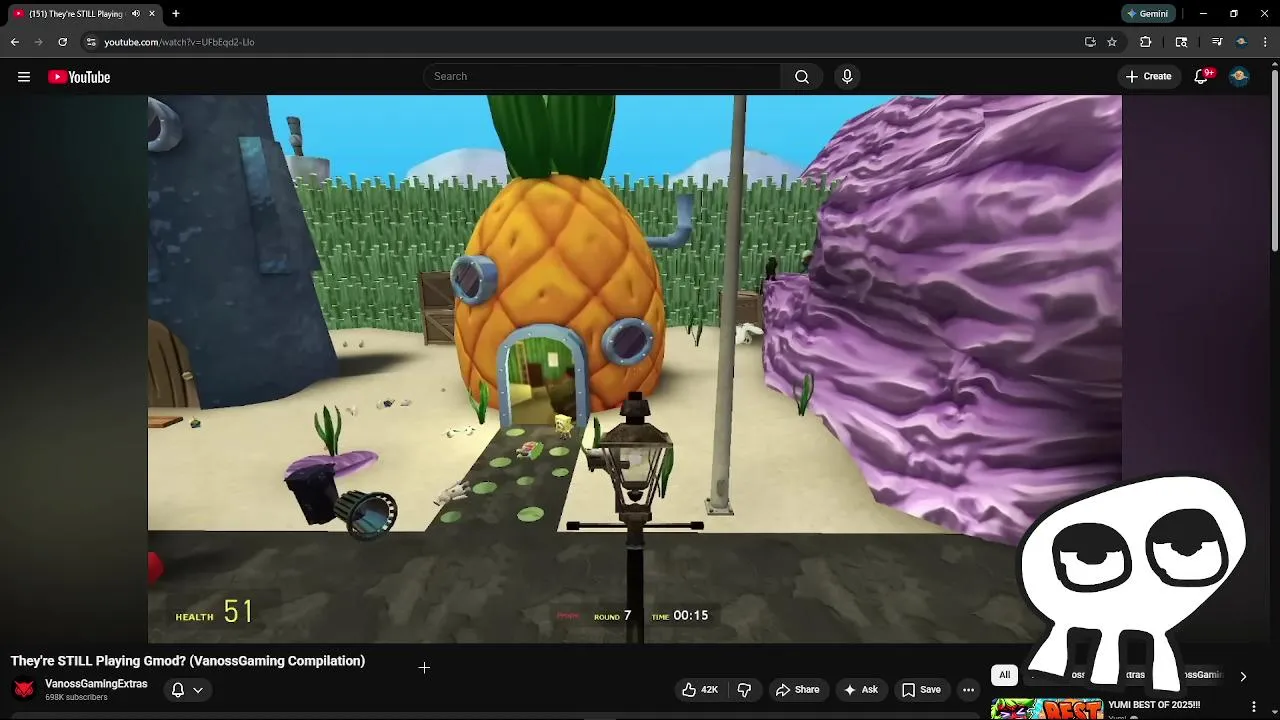Start voice search with microphone icon

[847, 77]
